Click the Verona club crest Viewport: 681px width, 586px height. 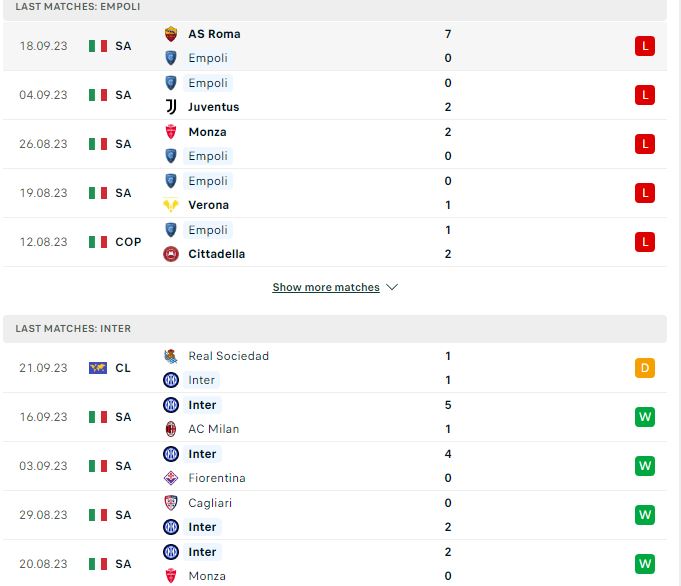point(171,205)
